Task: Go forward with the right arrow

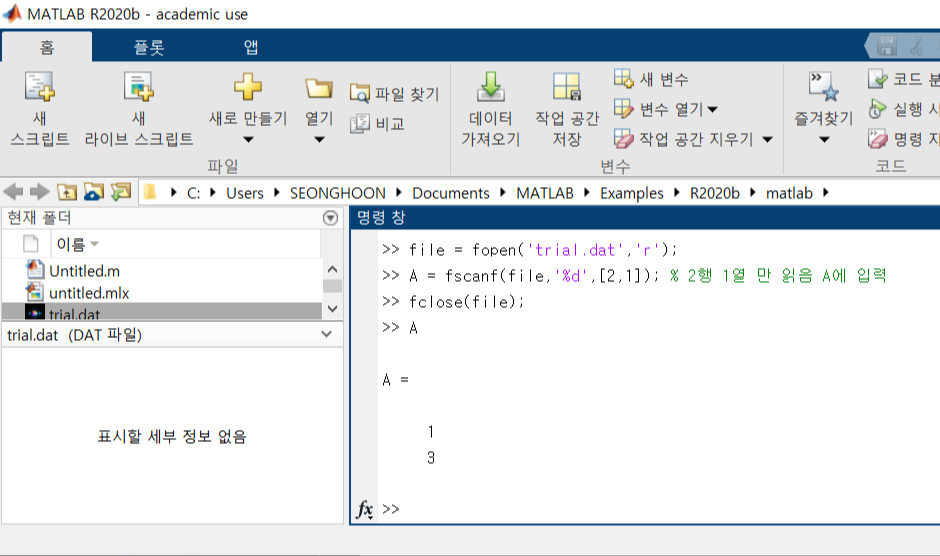Action: coord(40,192)
